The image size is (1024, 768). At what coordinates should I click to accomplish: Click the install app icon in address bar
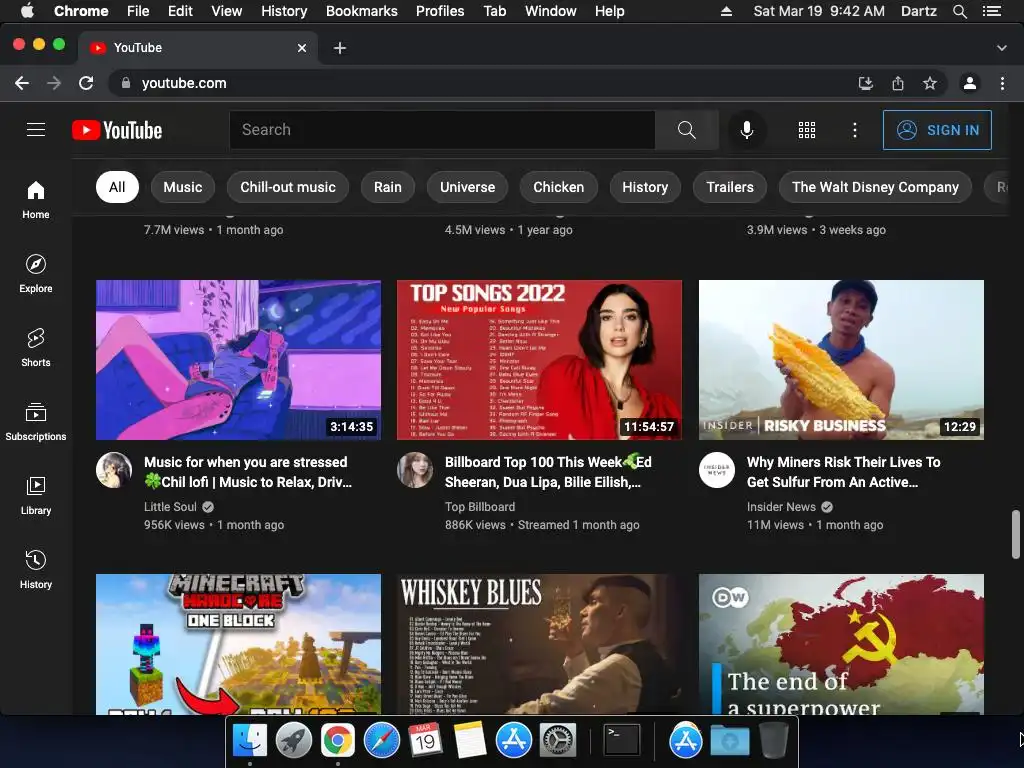pyautogui.click(x=866, y=83)
